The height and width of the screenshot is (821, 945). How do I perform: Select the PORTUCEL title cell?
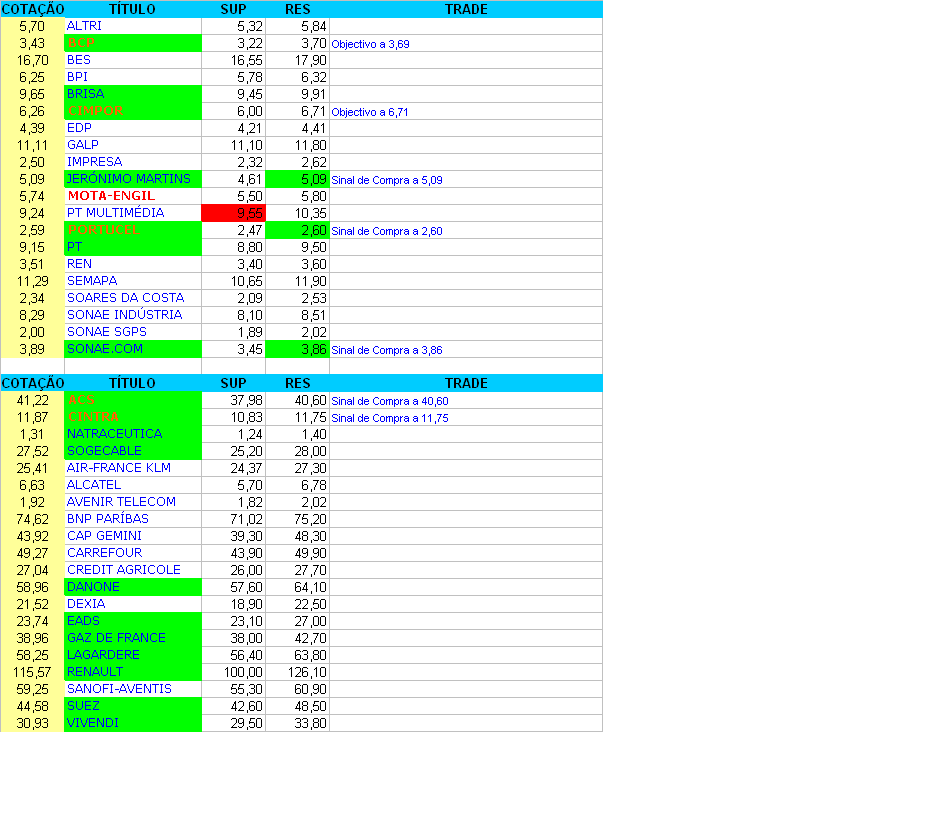pyautogui.click(x=133, y=230)
